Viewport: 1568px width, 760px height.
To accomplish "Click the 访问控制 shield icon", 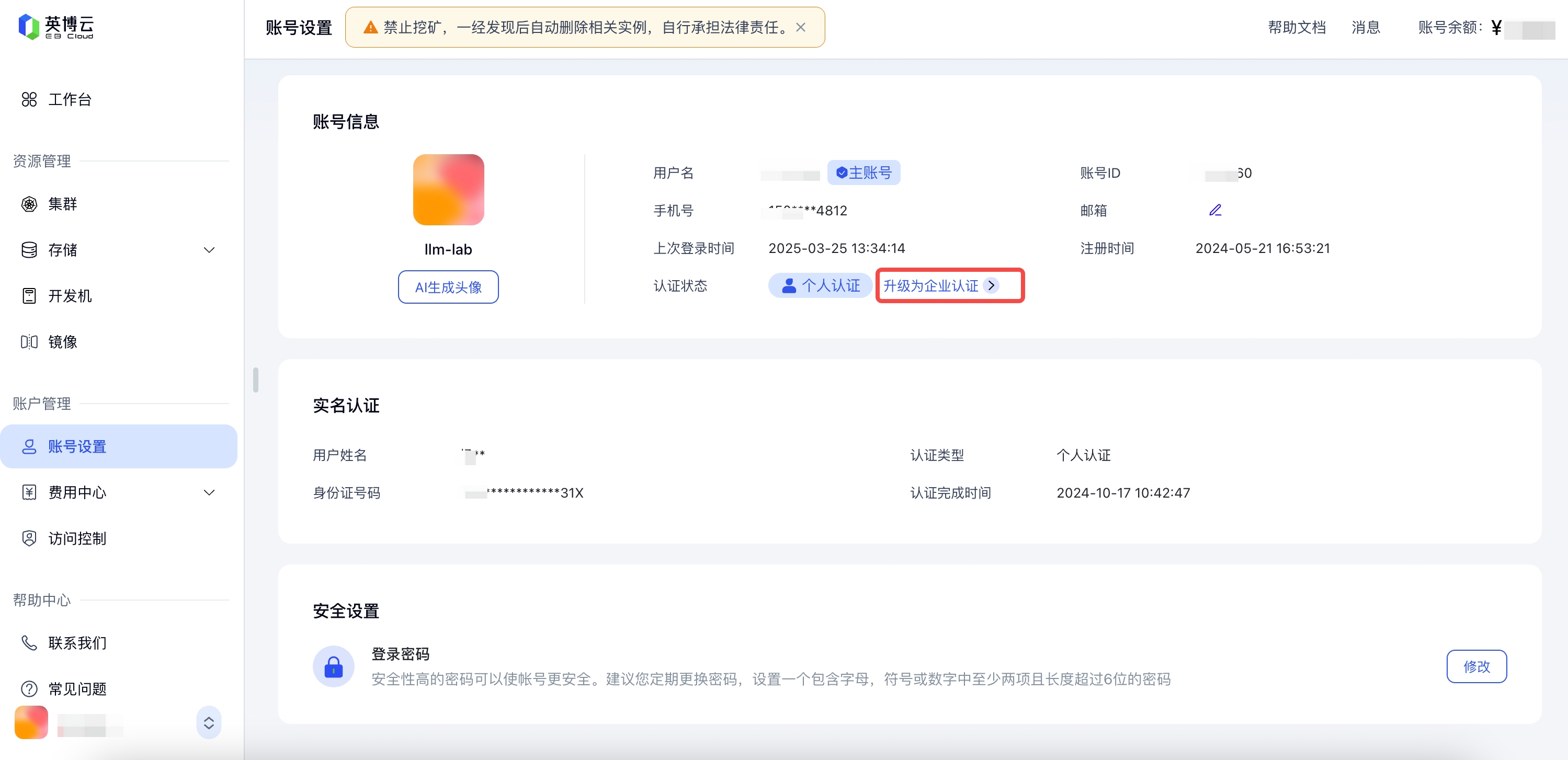I will point(29,538).
